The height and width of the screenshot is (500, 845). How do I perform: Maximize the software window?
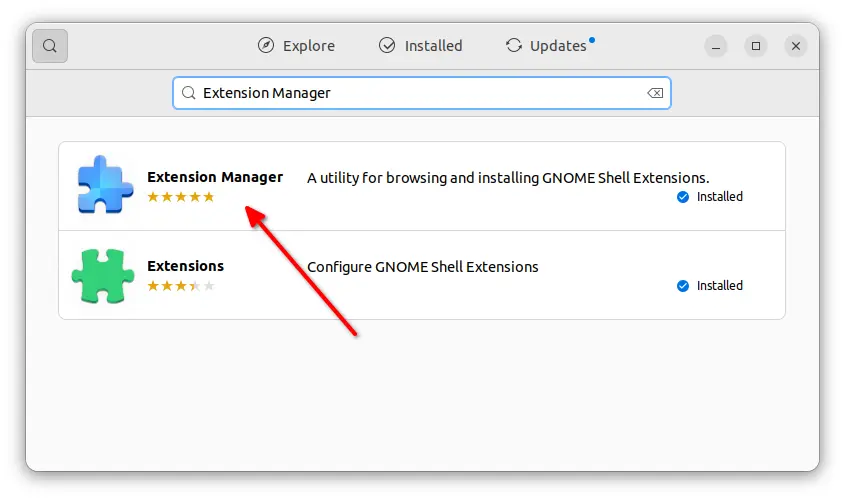756,46
